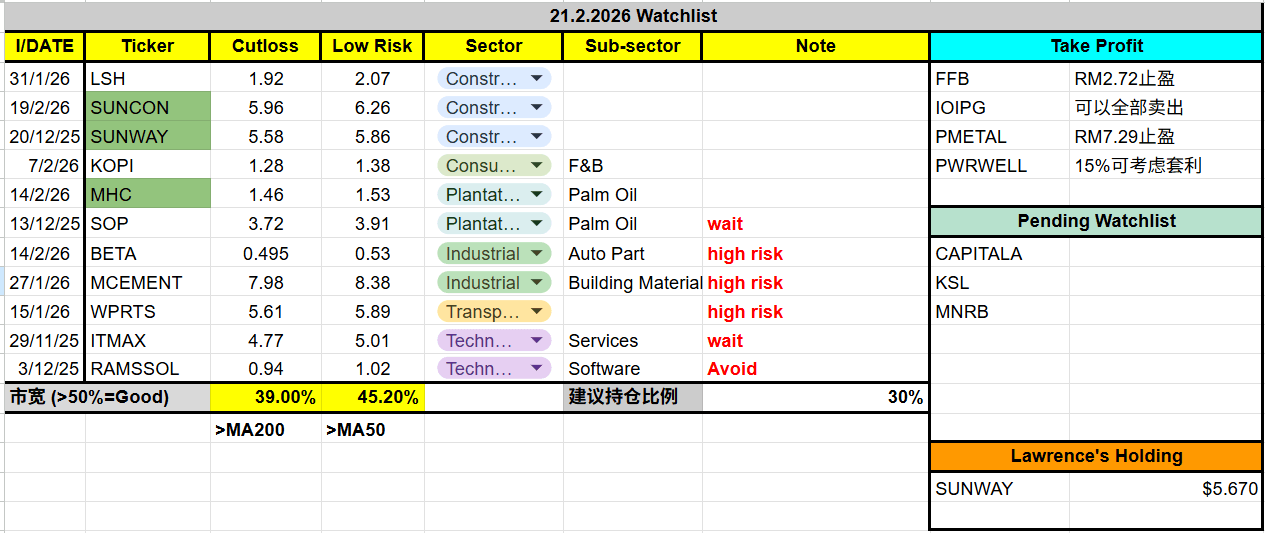Open the sector dropdown in the LSH row
The width and height of the screenshot is (1265, 533).
537,79
